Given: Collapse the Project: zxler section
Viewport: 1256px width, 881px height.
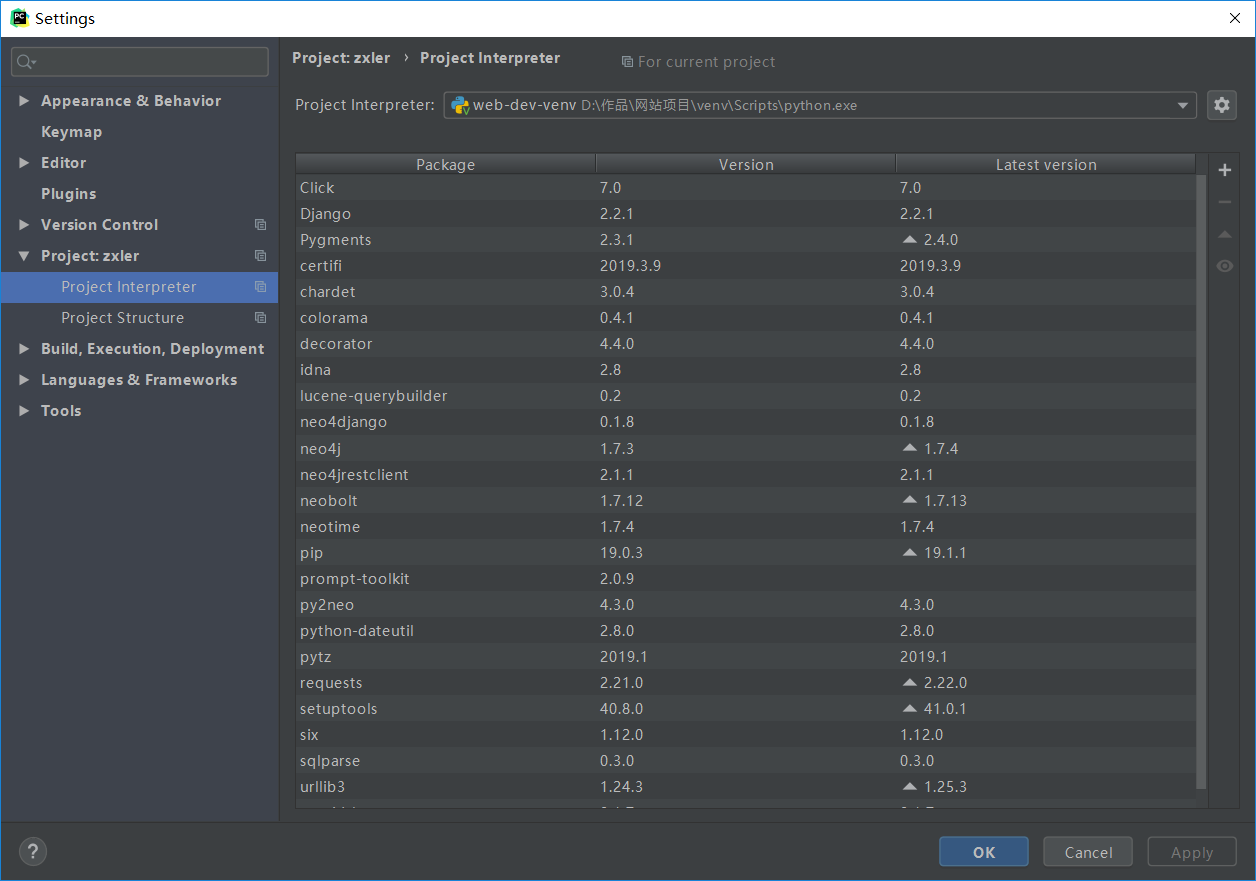Looking at the screenshot, I should 24,256.
